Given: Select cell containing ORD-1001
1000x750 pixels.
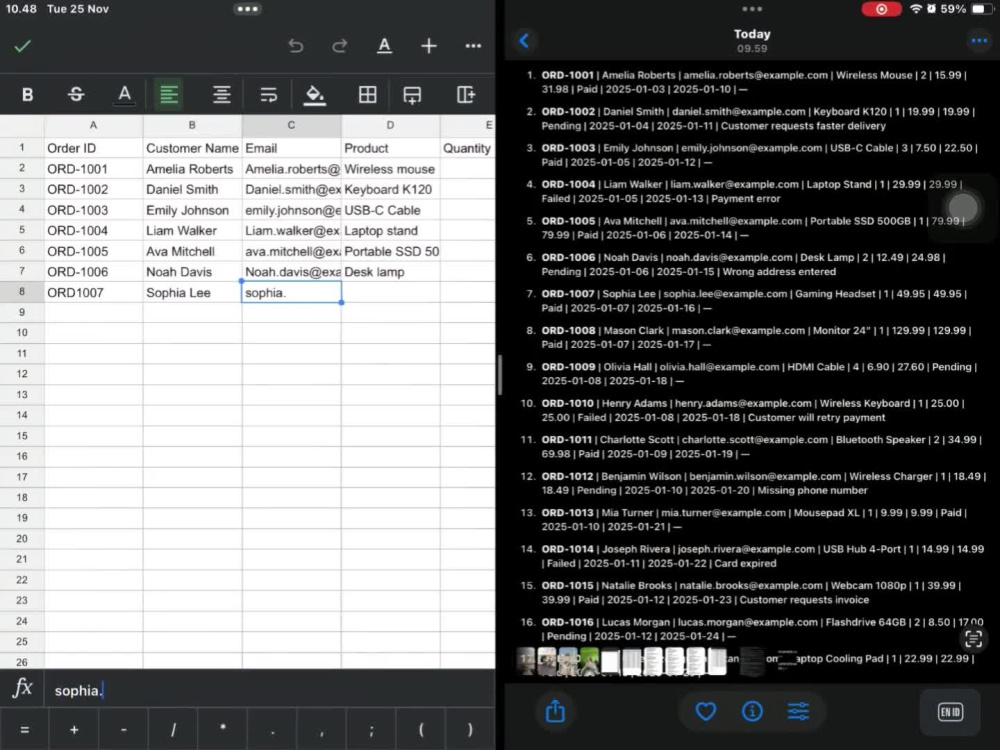Looking at the screenshot, I should 93,169.
